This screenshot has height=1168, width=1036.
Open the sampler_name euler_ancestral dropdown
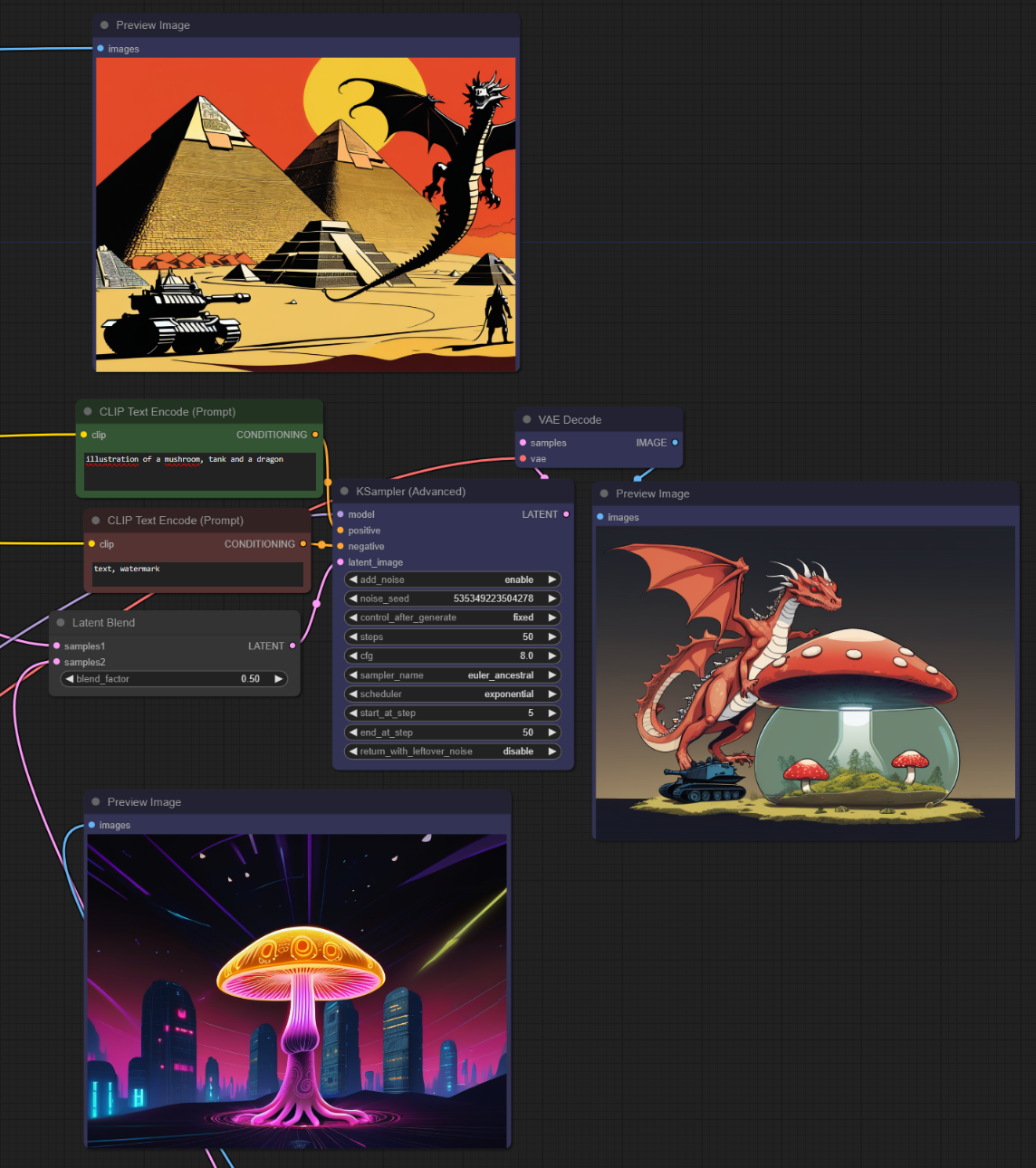pos(453,675)
